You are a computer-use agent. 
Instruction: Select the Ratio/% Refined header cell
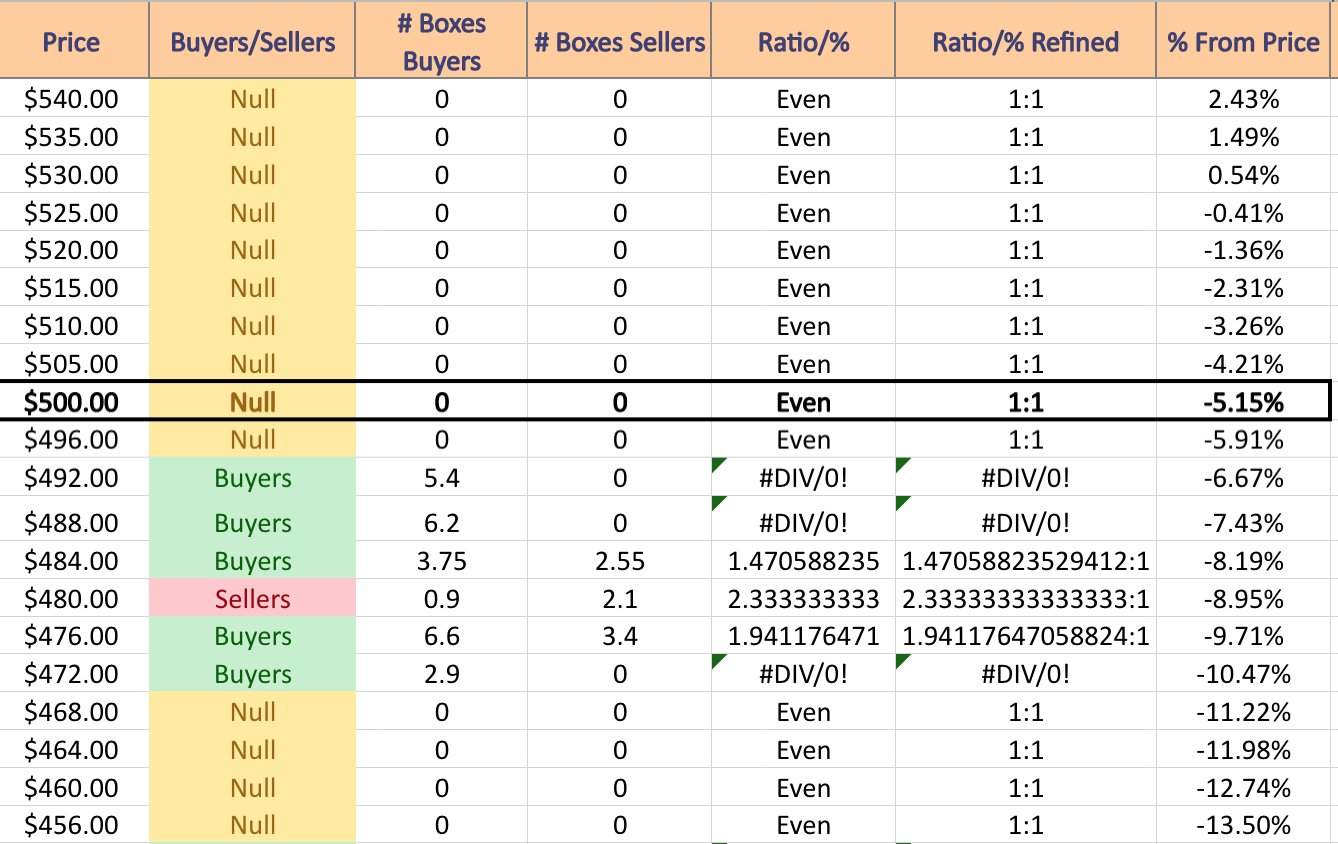click(1026, 42)
